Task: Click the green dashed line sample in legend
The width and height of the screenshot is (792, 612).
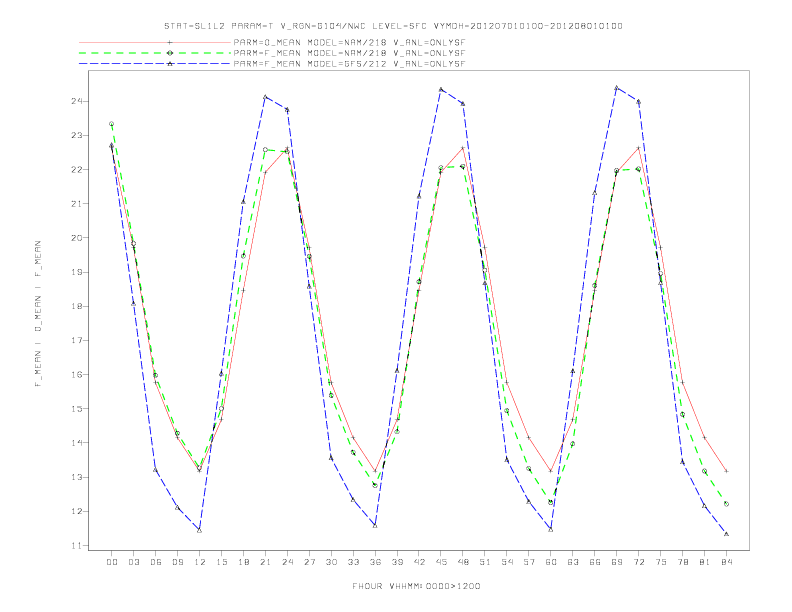Action: pyautogui.click(x=155, y=53)
